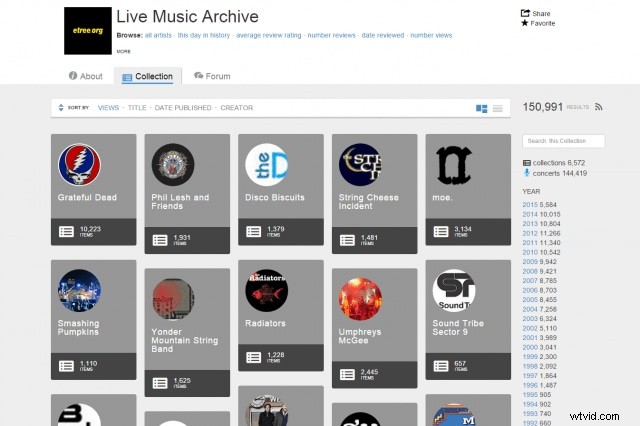Click Grateful Dead items list icon
640x426 pixels.
66,231
